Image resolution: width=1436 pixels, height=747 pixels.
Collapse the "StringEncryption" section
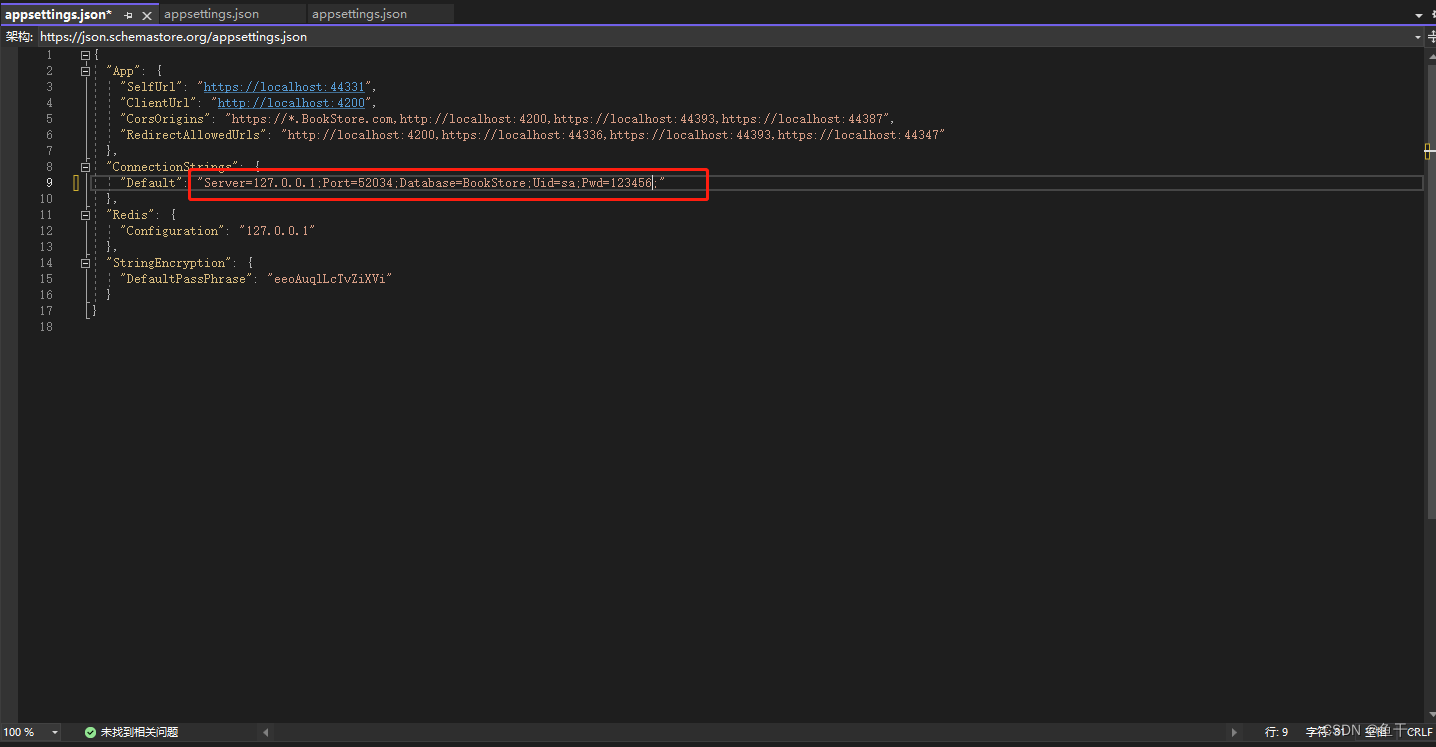86,263
